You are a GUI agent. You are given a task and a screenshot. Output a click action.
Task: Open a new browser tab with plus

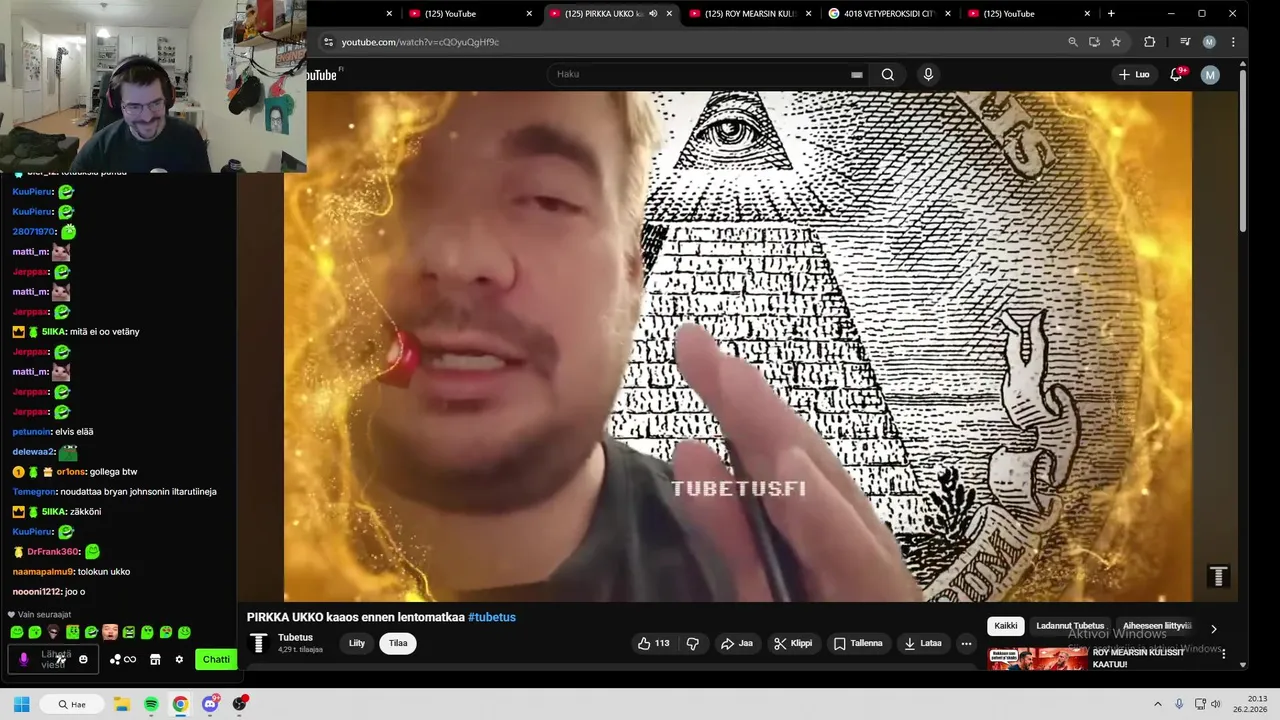(1111, 14)
